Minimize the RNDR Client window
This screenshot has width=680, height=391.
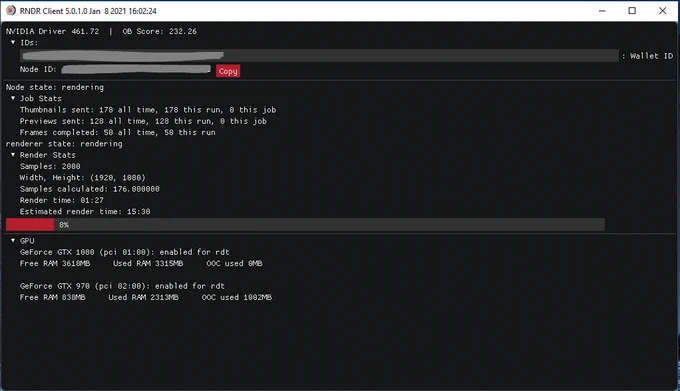click(602, 11)
